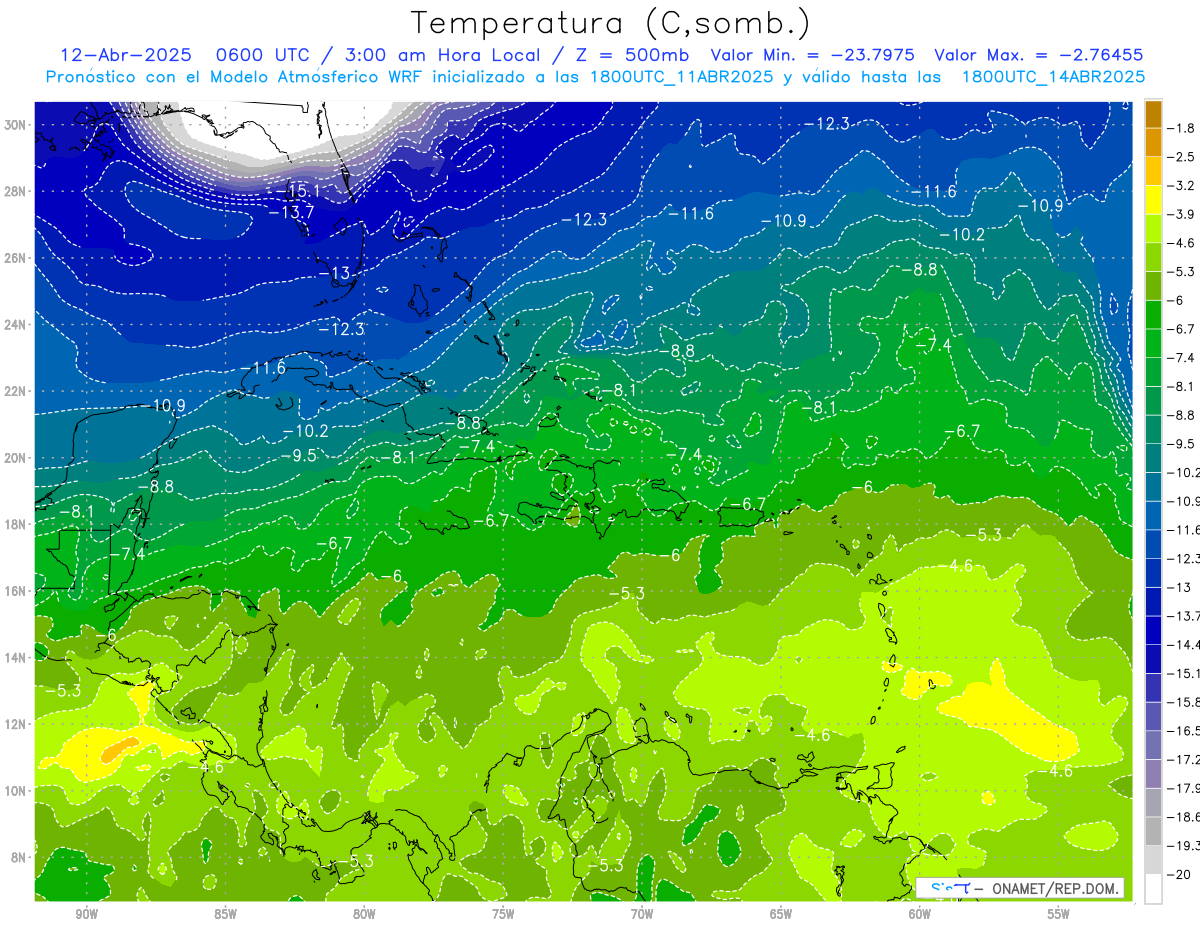
Task: Click the topmost brown swatch of color bar
Action: pyautogui.click(x=1153, y=113)
